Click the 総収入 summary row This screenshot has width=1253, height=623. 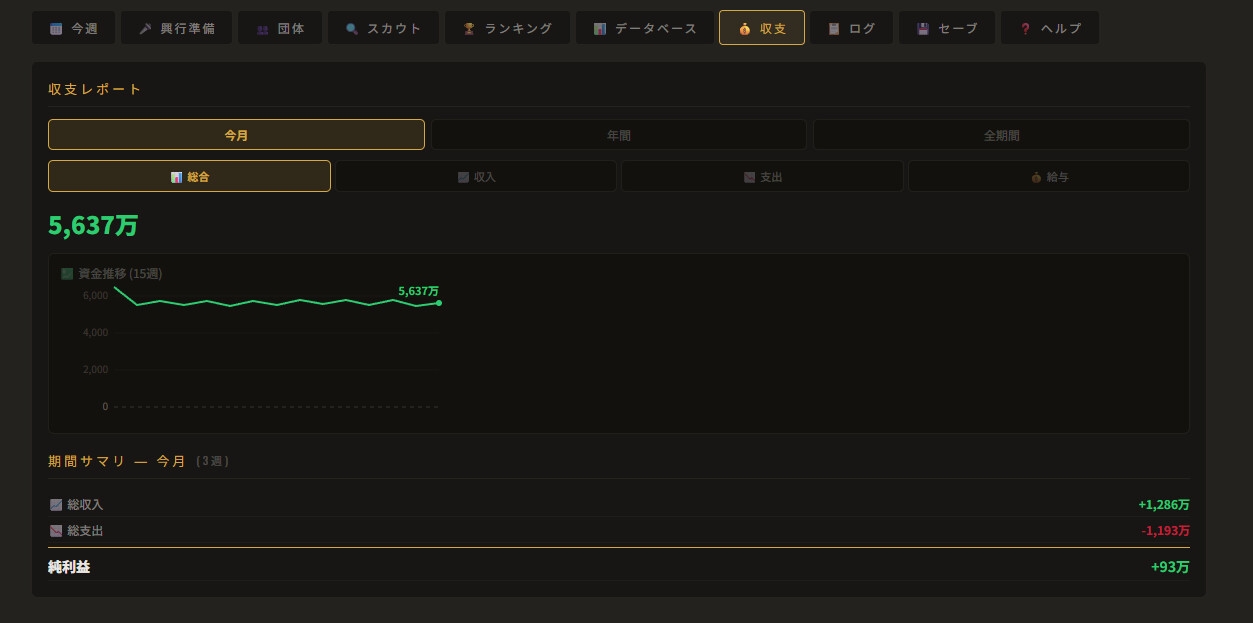click(x=618, y=505)
